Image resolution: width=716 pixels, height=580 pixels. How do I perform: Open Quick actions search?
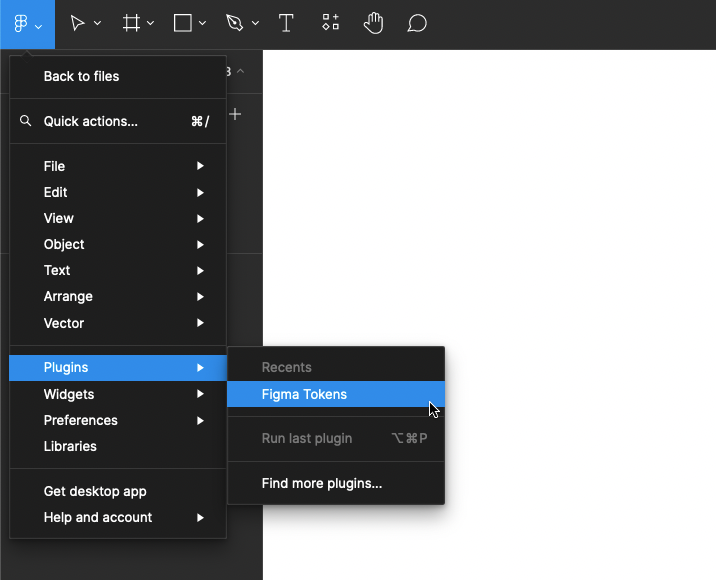tap(118, 121)
